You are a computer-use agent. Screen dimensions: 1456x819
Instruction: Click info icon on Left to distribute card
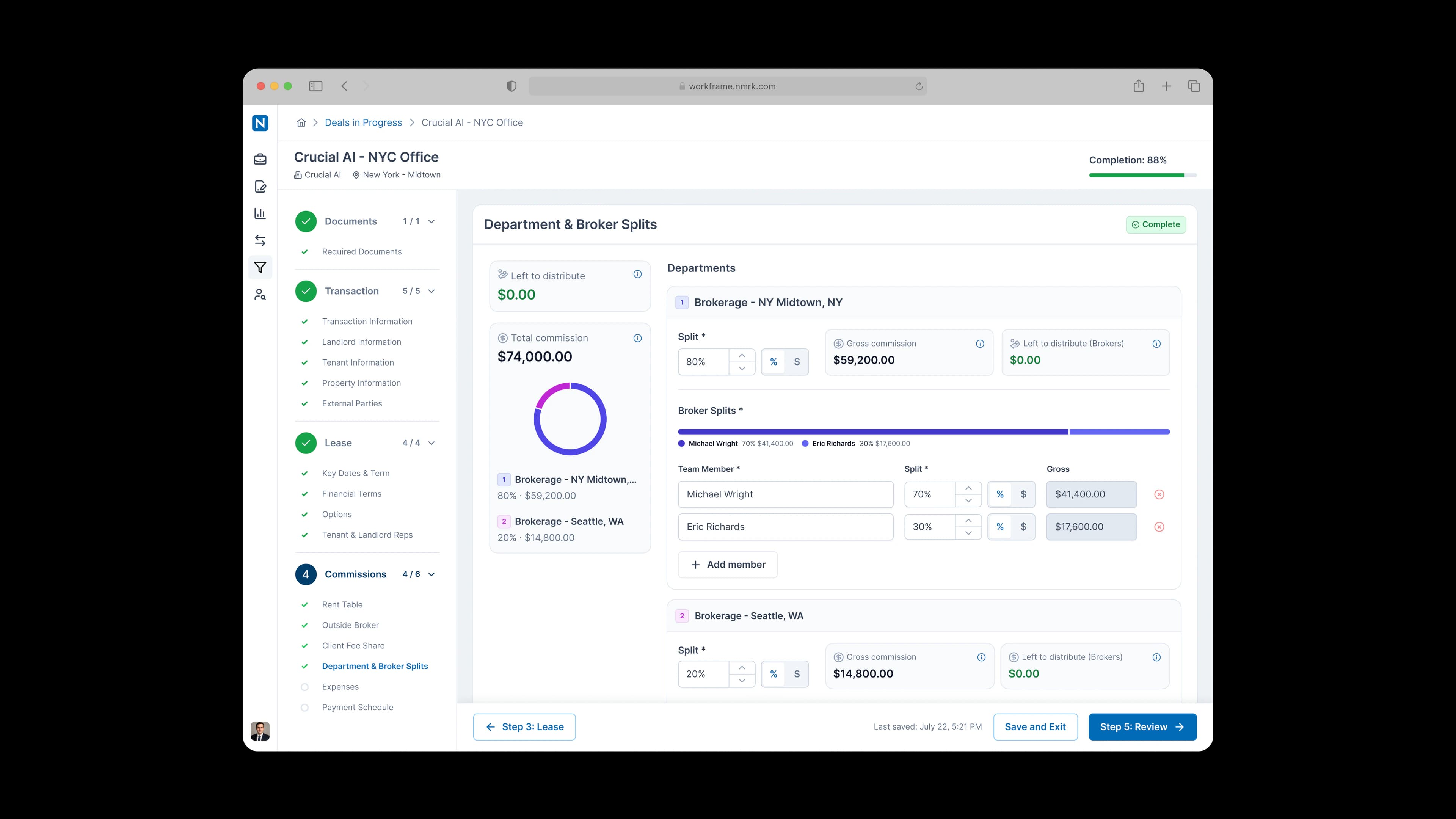637,274
